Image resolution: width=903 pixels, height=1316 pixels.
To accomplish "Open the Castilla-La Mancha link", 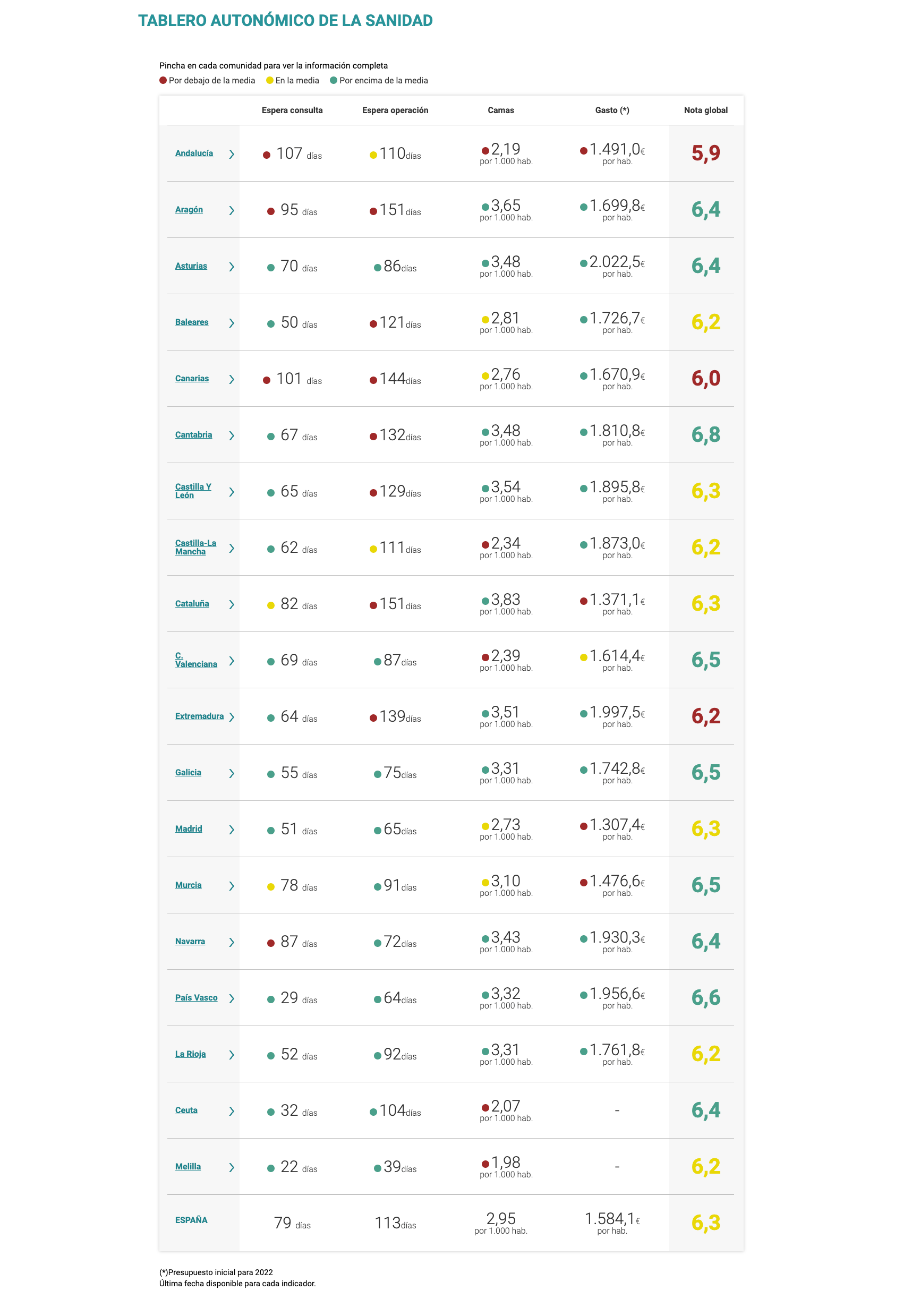I will [195, 547].
